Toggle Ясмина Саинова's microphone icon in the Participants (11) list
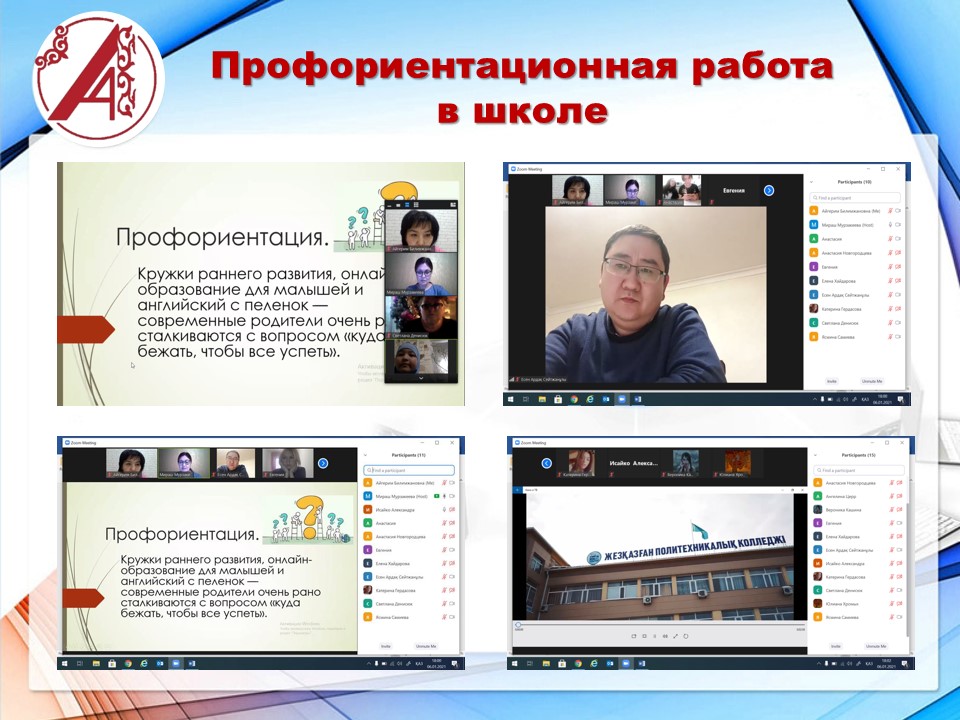The image size is (960, 720). coord(444,617)
